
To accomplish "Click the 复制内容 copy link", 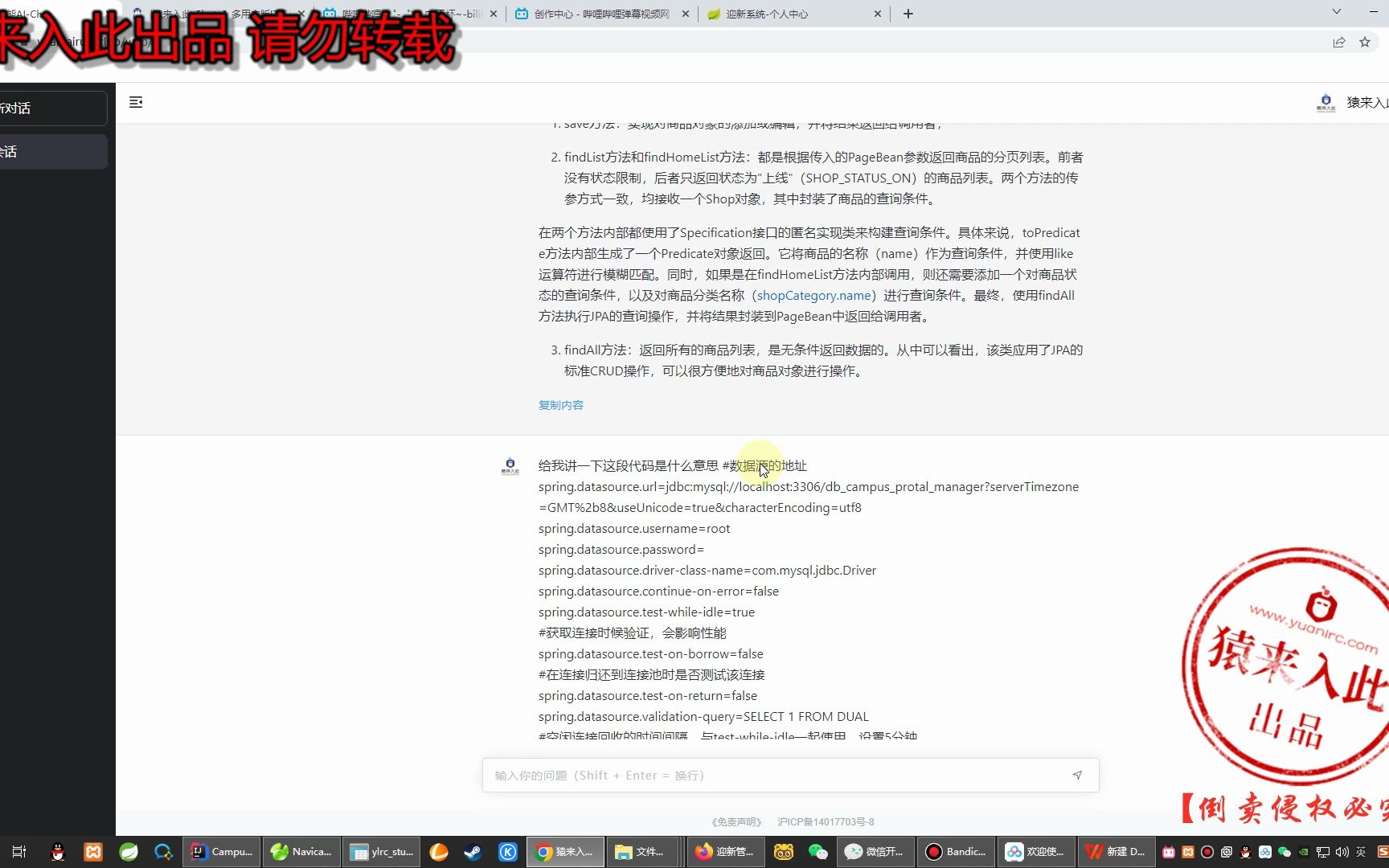I will point(560,405).
